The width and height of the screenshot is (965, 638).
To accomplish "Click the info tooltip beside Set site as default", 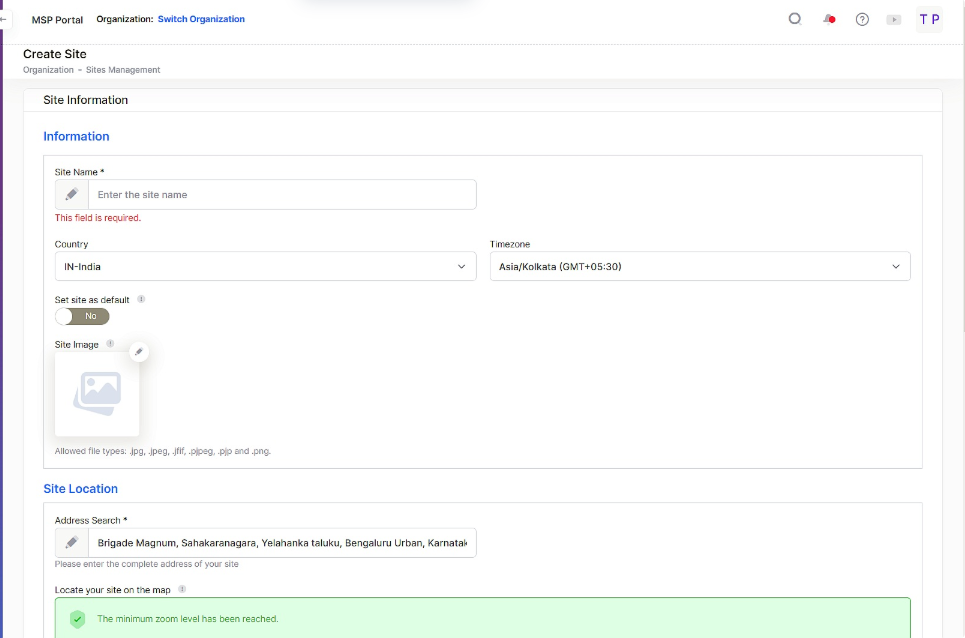I will click(x=140, y=297).
